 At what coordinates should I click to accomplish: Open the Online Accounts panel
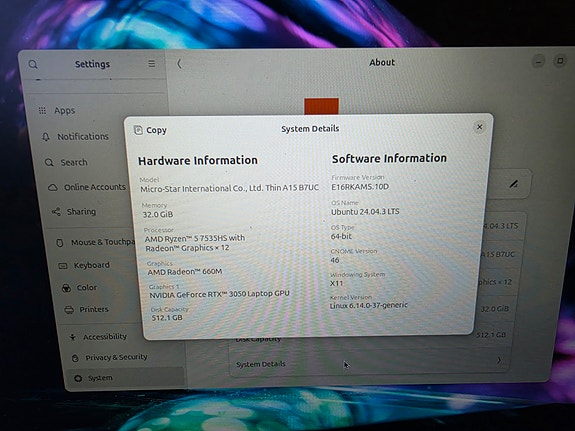pyautogui.click(x=95, y=187)
